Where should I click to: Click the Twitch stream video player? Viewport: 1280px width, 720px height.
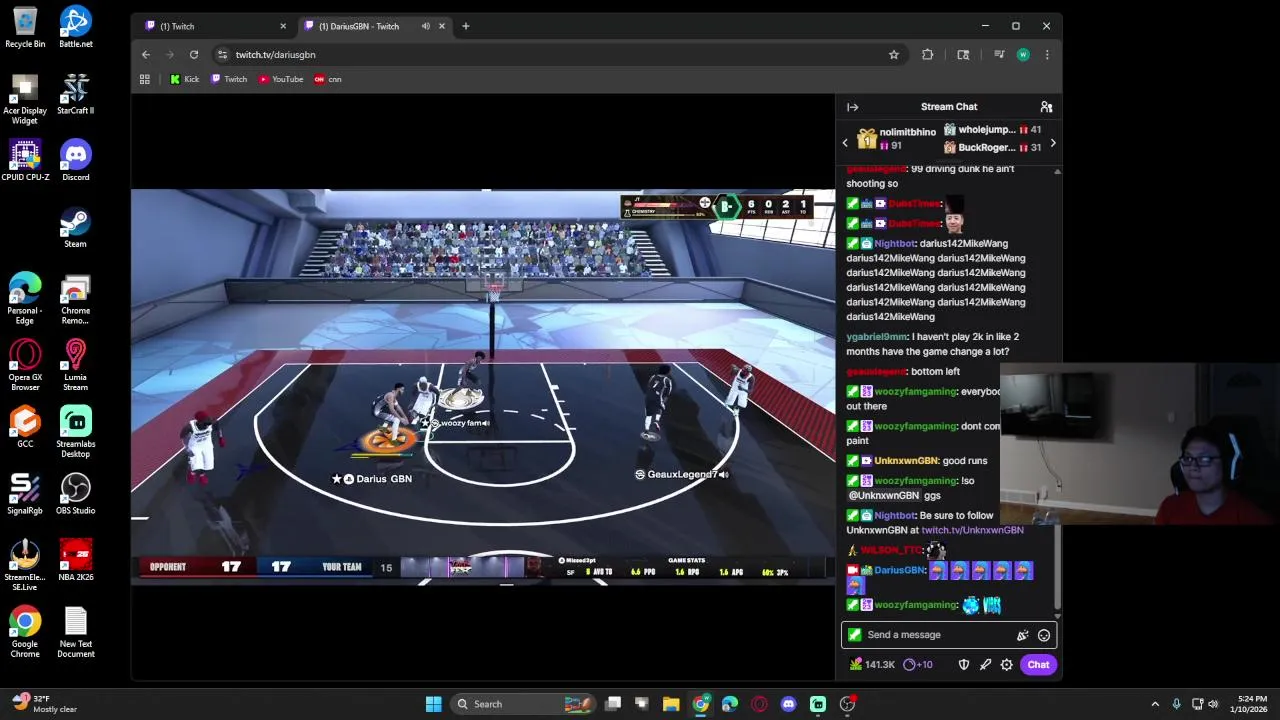[x=483, y=387]
